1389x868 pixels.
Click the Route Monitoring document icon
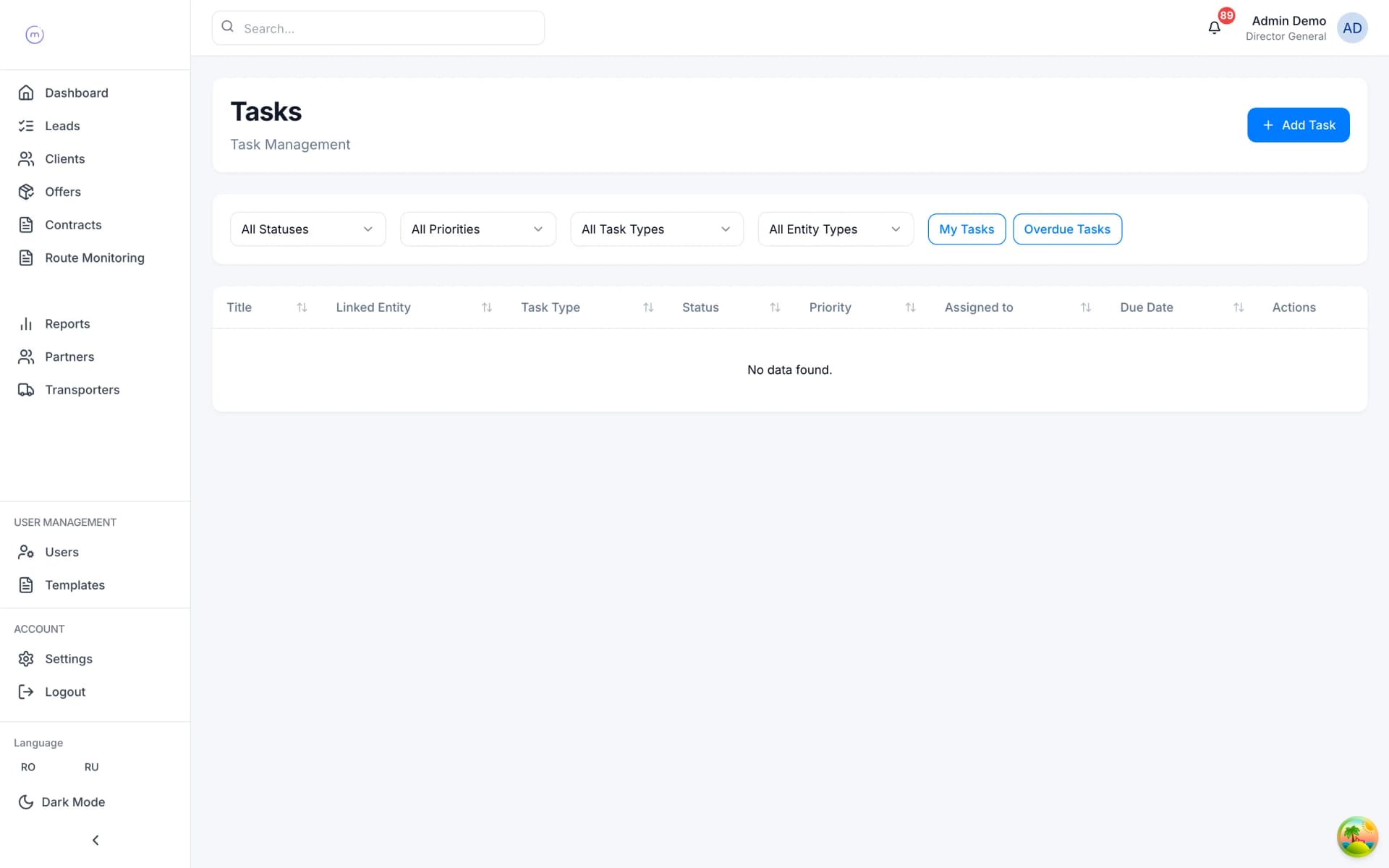pyautogui.click(x=26, y=258)
